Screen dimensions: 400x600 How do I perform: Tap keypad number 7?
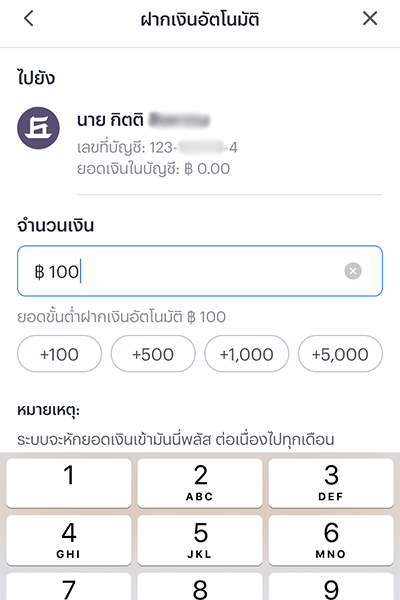click(x=69, y=587)
